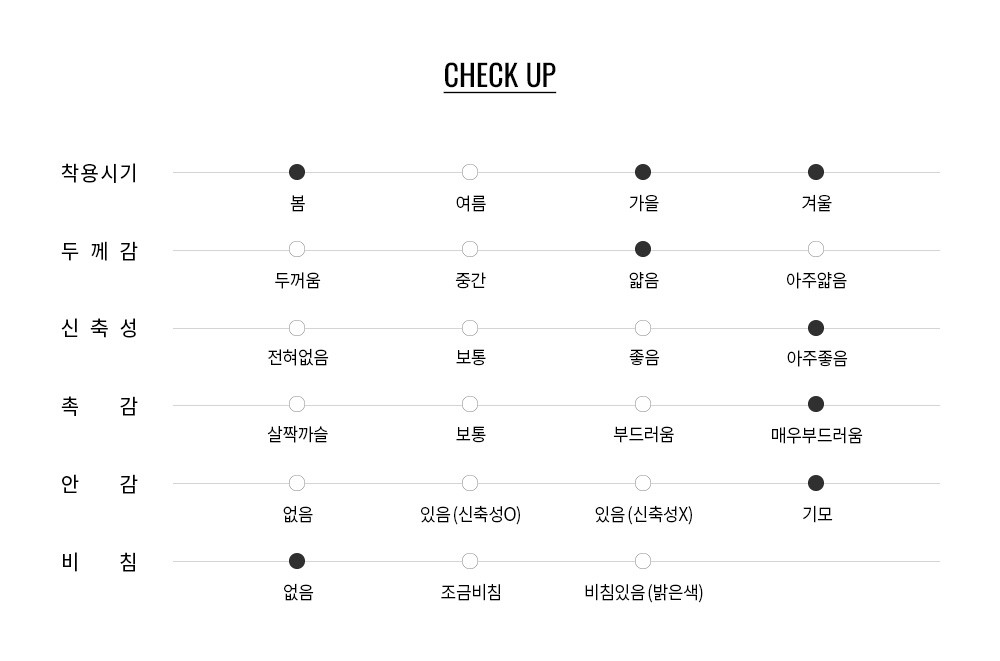
Task: Select the 여름 empty circle
Action: click(470, 172)
